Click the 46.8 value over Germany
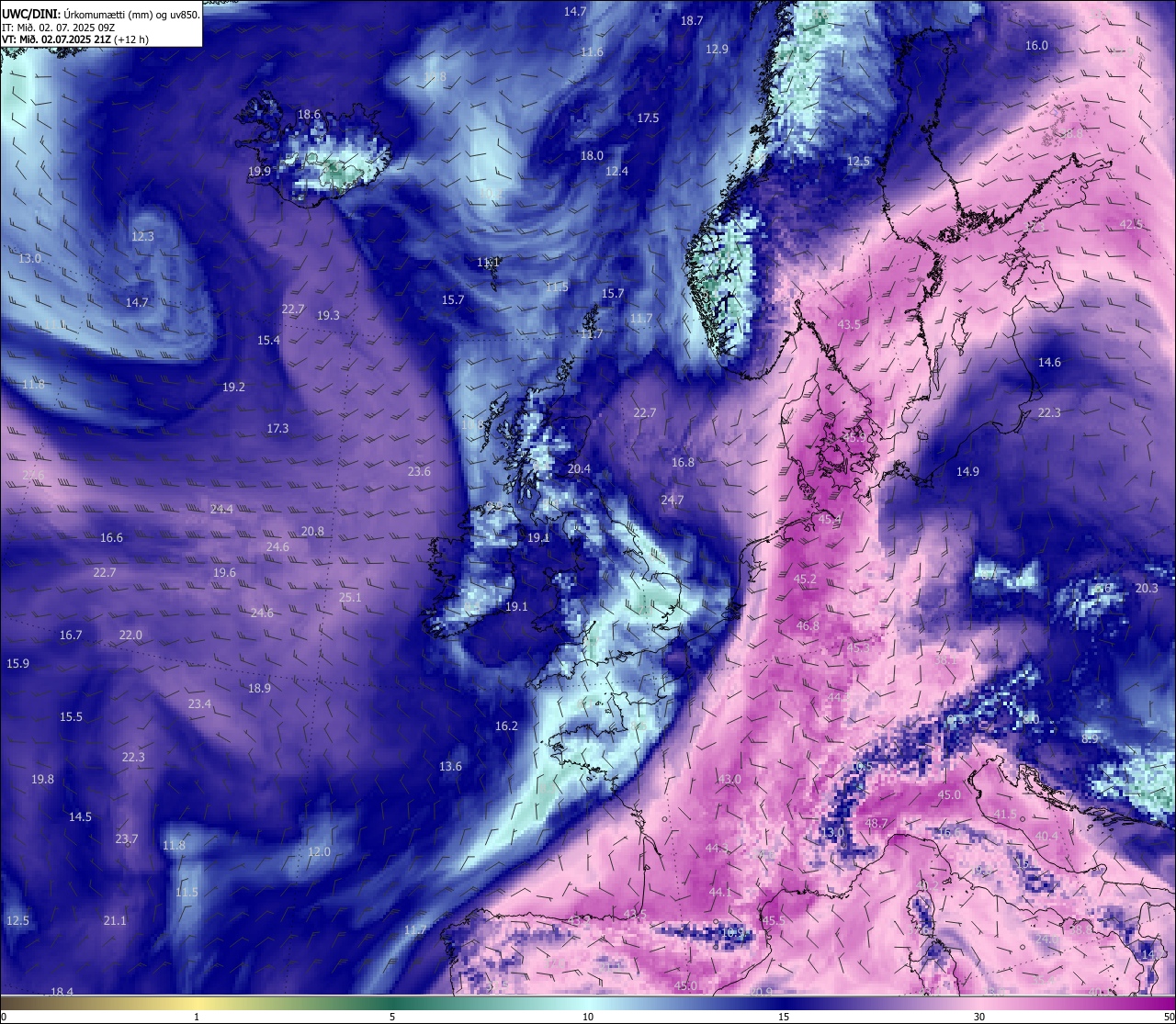This screenshot has height=1024, width=1176. click(808, 626)
